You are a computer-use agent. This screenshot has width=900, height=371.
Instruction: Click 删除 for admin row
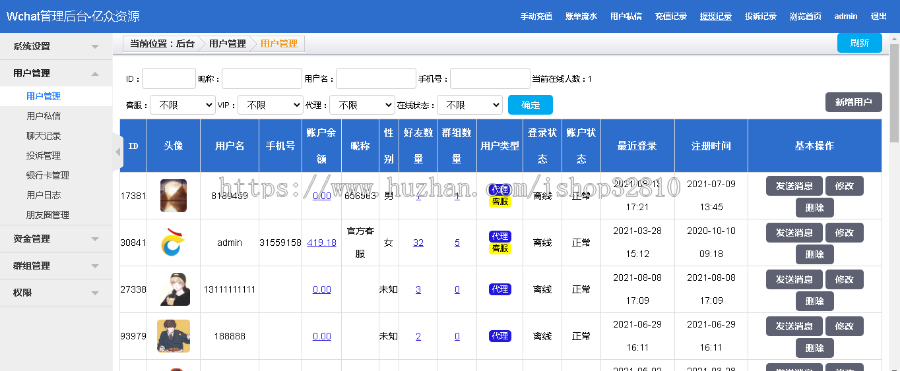(x=814, y=254)
